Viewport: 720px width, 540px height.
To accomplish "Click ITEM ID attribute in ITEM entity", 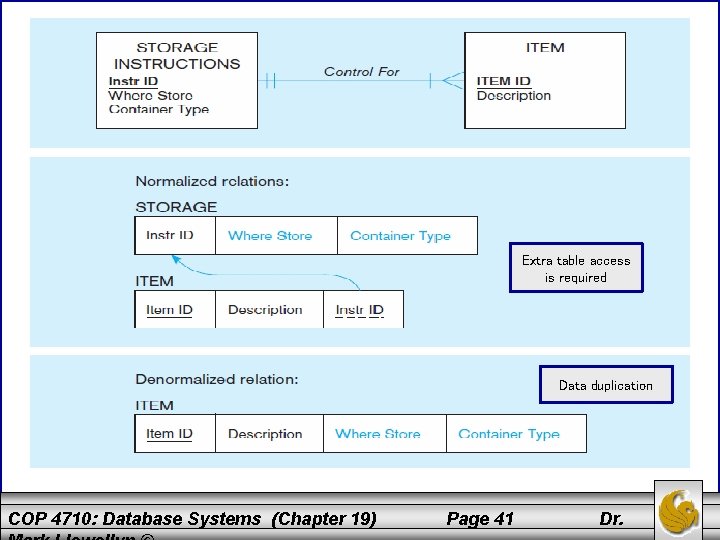I will tap(504, 81).
